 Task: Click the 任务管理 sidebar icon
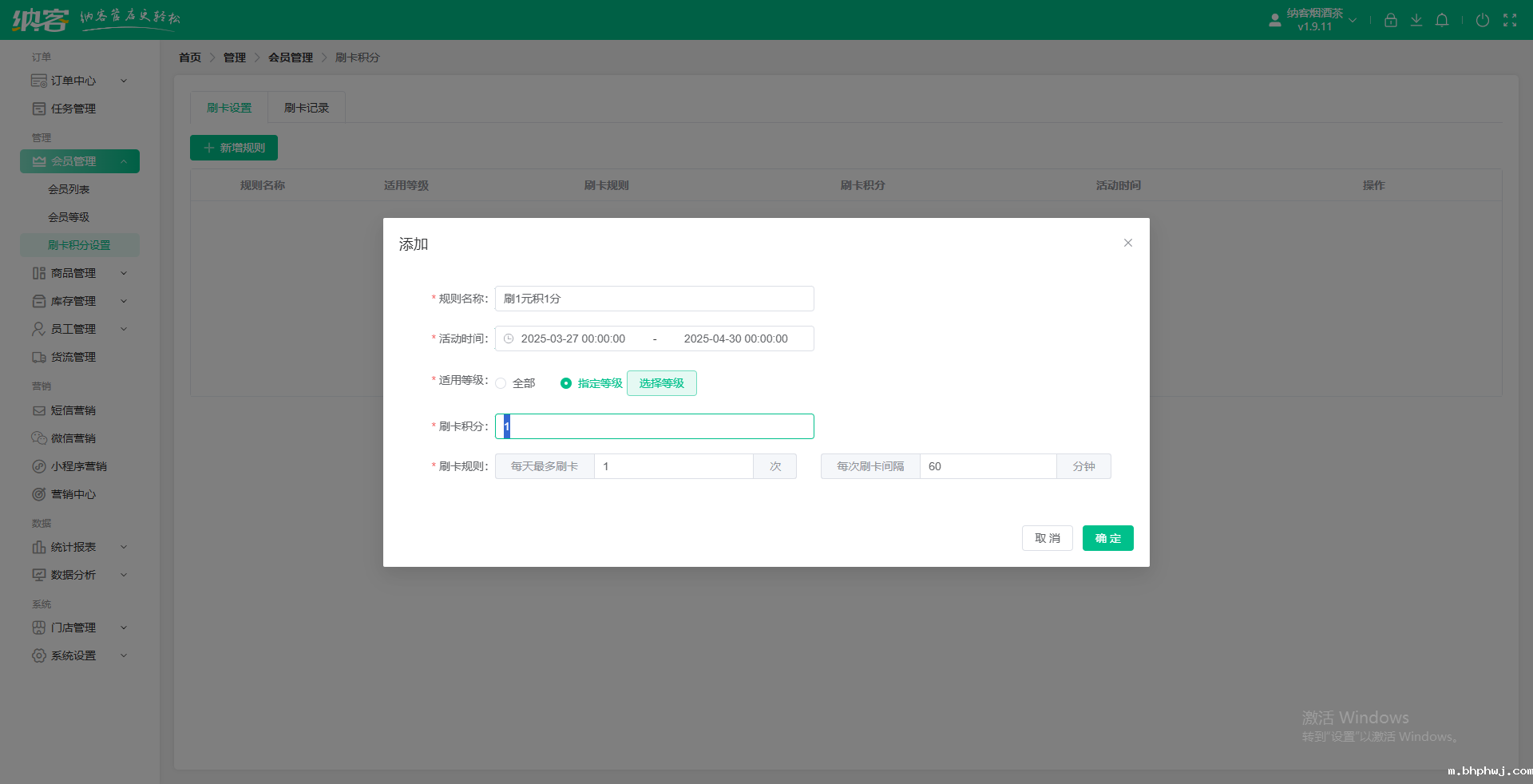point(38,109)
